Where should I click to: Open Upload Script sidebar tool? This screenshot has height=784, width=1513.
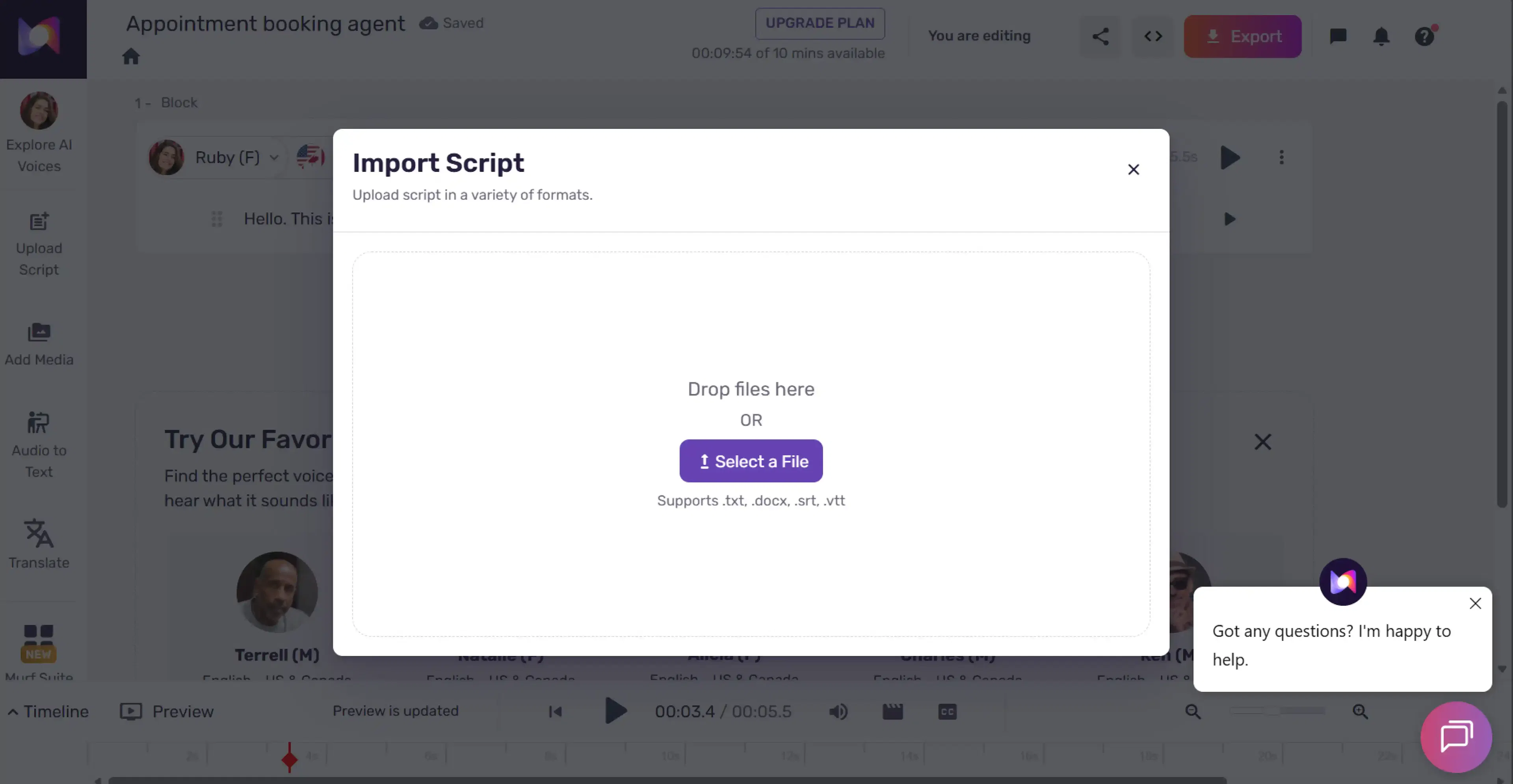coord(39,243)
